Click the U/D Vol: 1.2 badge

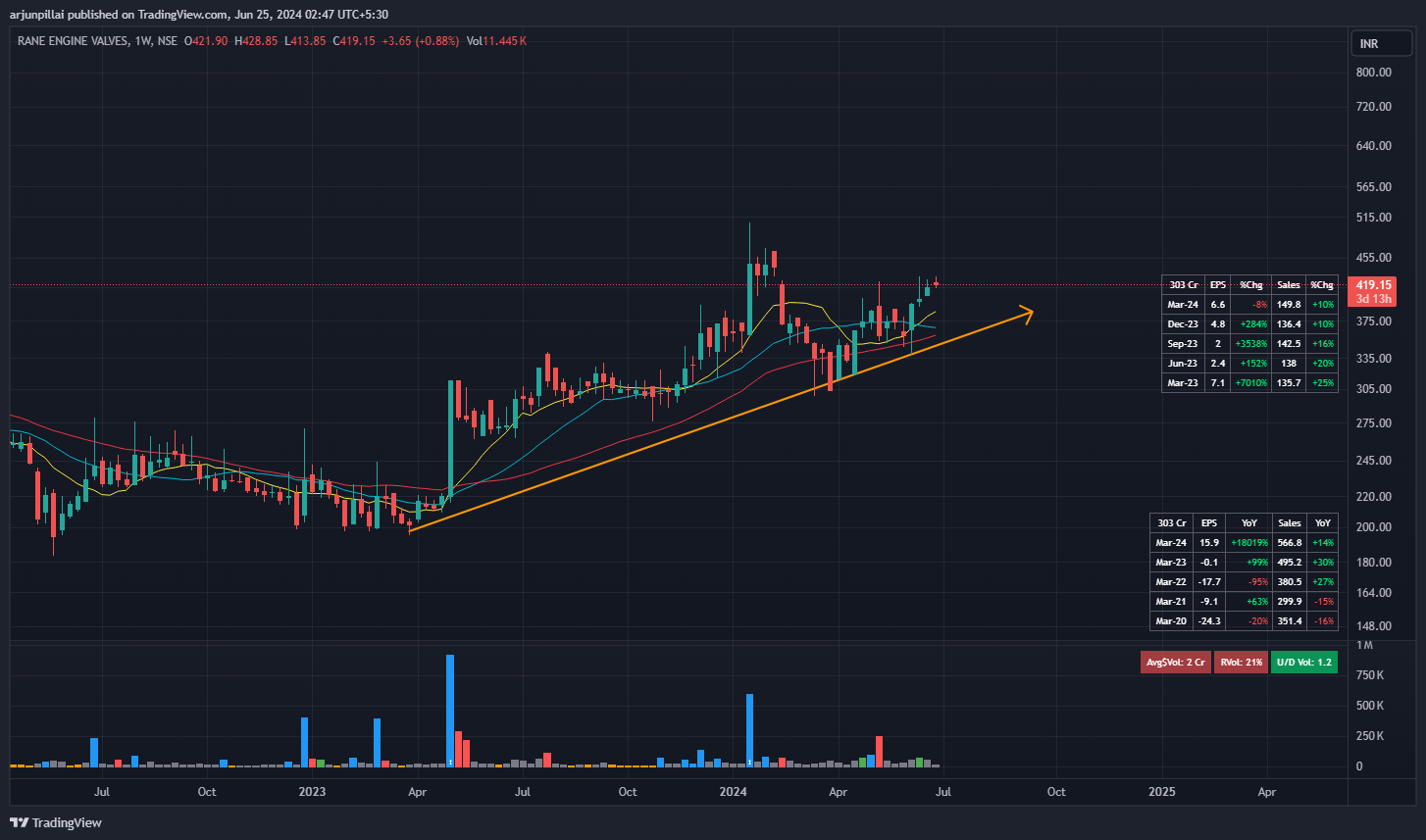(1303, 663)
